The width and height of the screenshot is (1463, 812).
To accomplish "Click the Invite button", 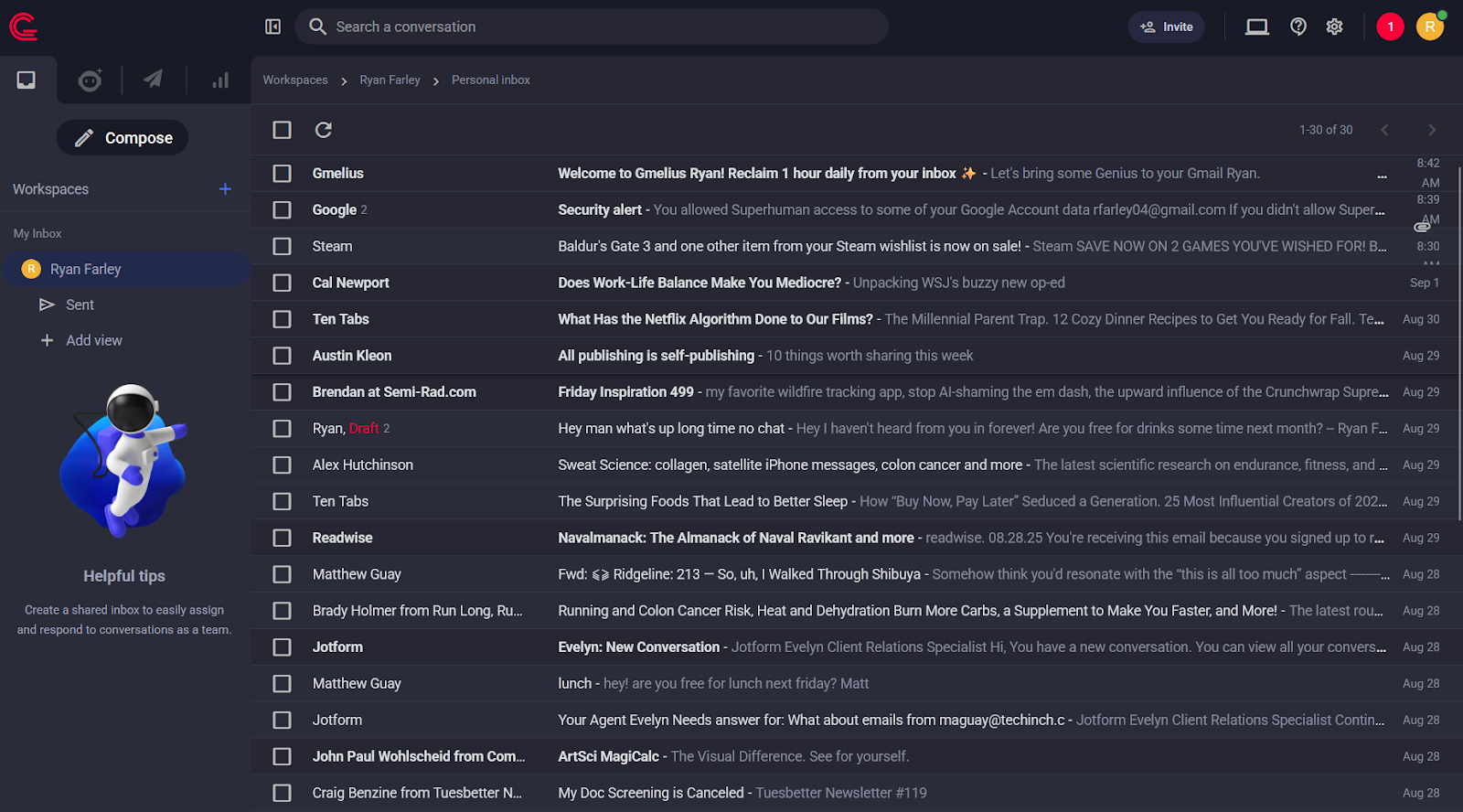I will pos(1166,27).
